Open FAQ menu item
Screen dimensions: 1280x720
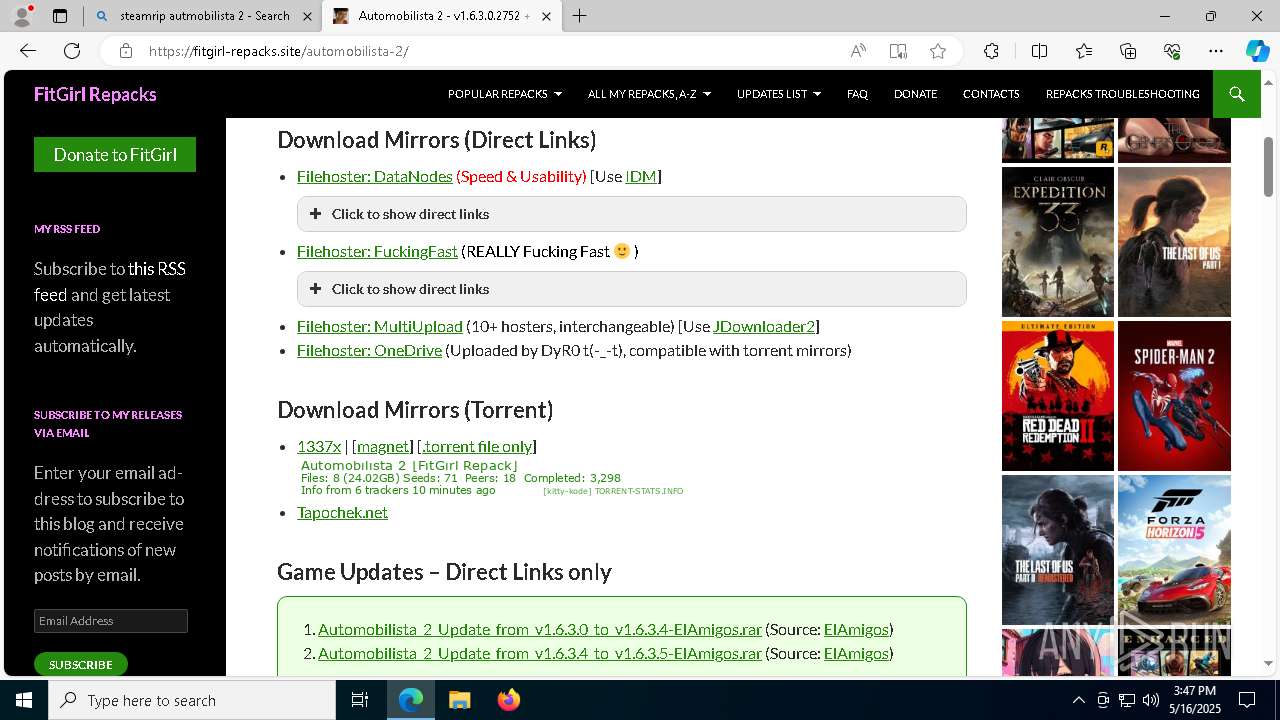[857, 94]
